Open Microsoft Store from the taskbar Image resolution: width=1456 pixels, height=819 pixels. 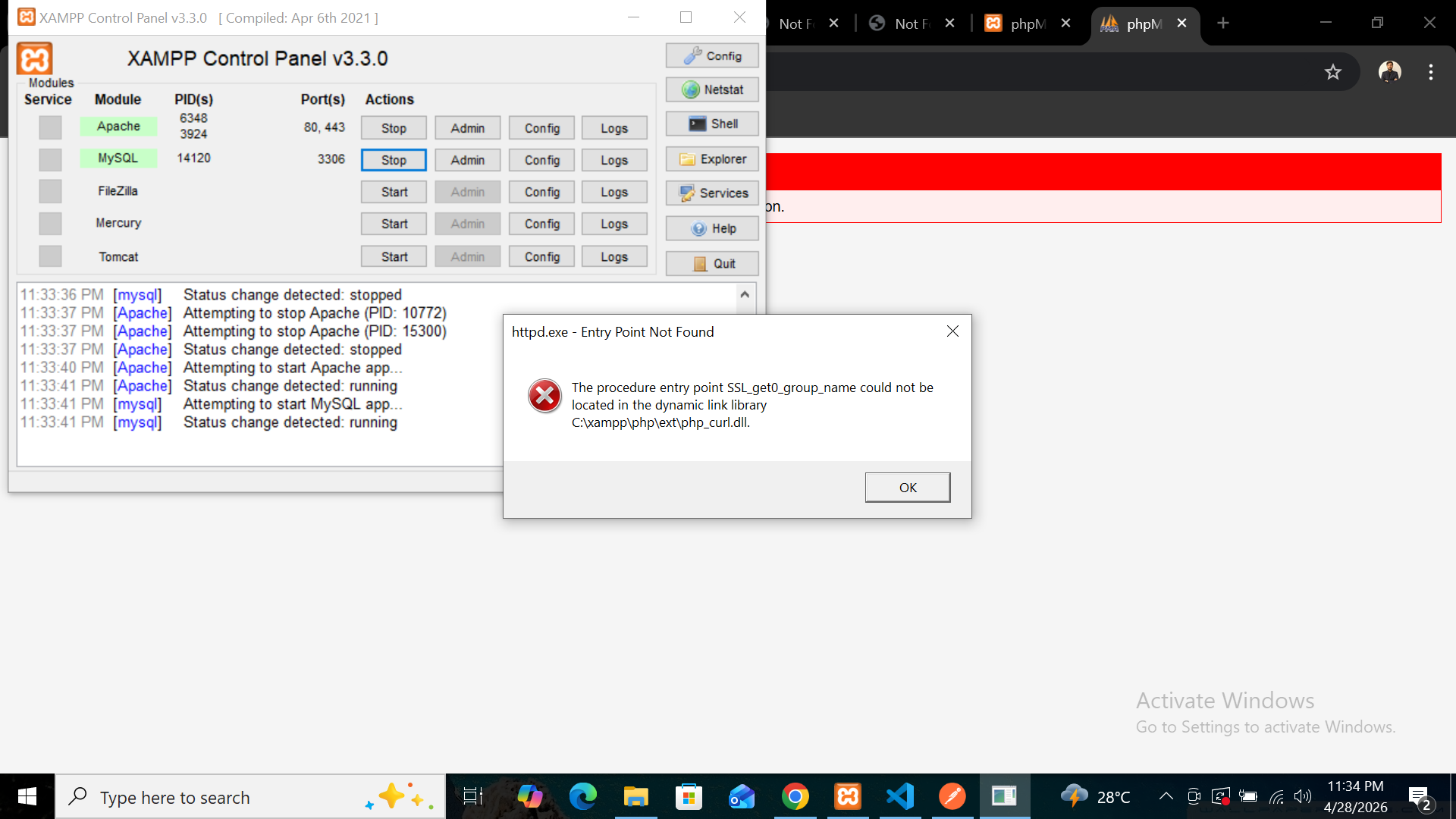click(689, 796)
